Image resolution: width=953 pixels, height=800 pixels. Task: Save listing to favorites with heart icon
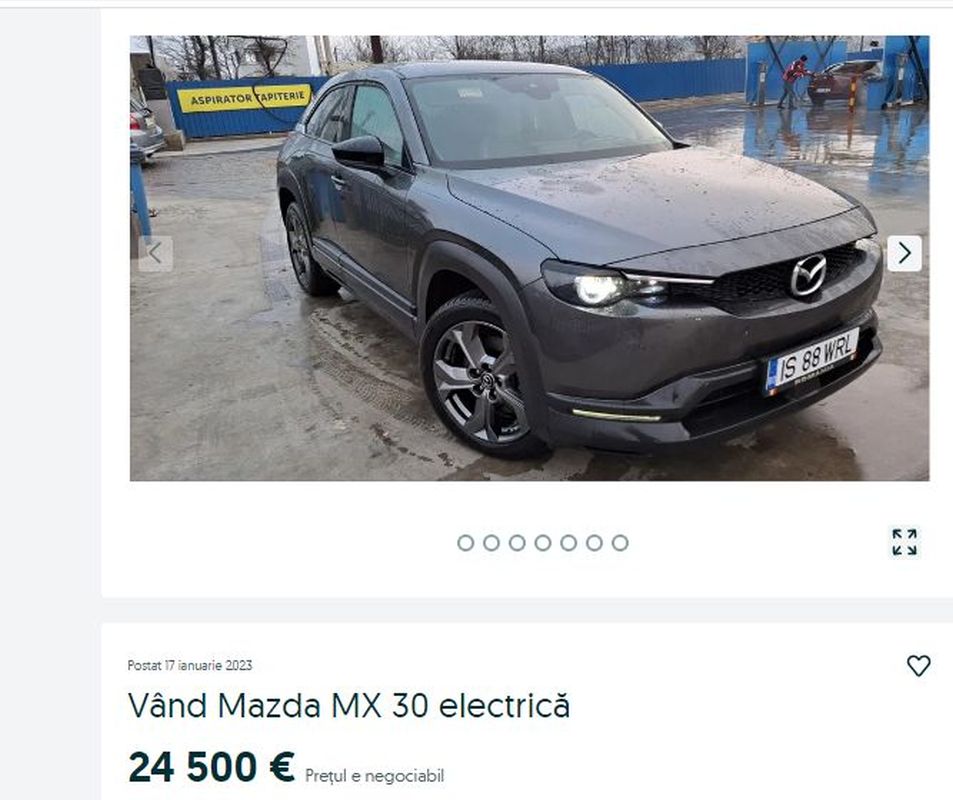(918, 666)
